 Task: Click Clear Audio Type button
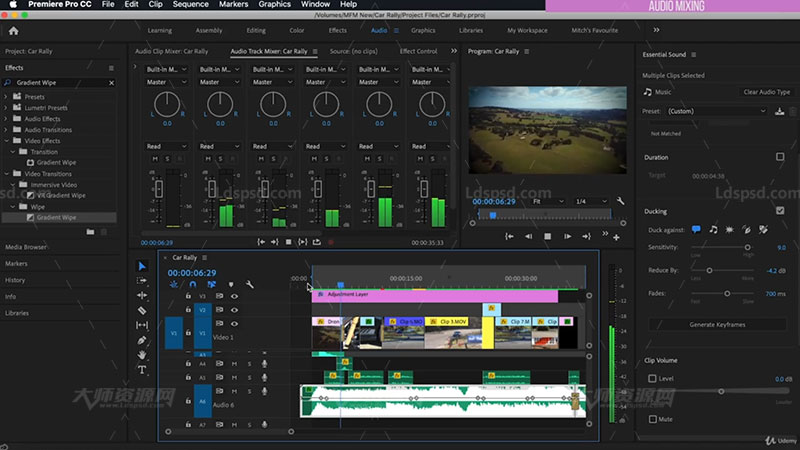[x=766, y=92]
